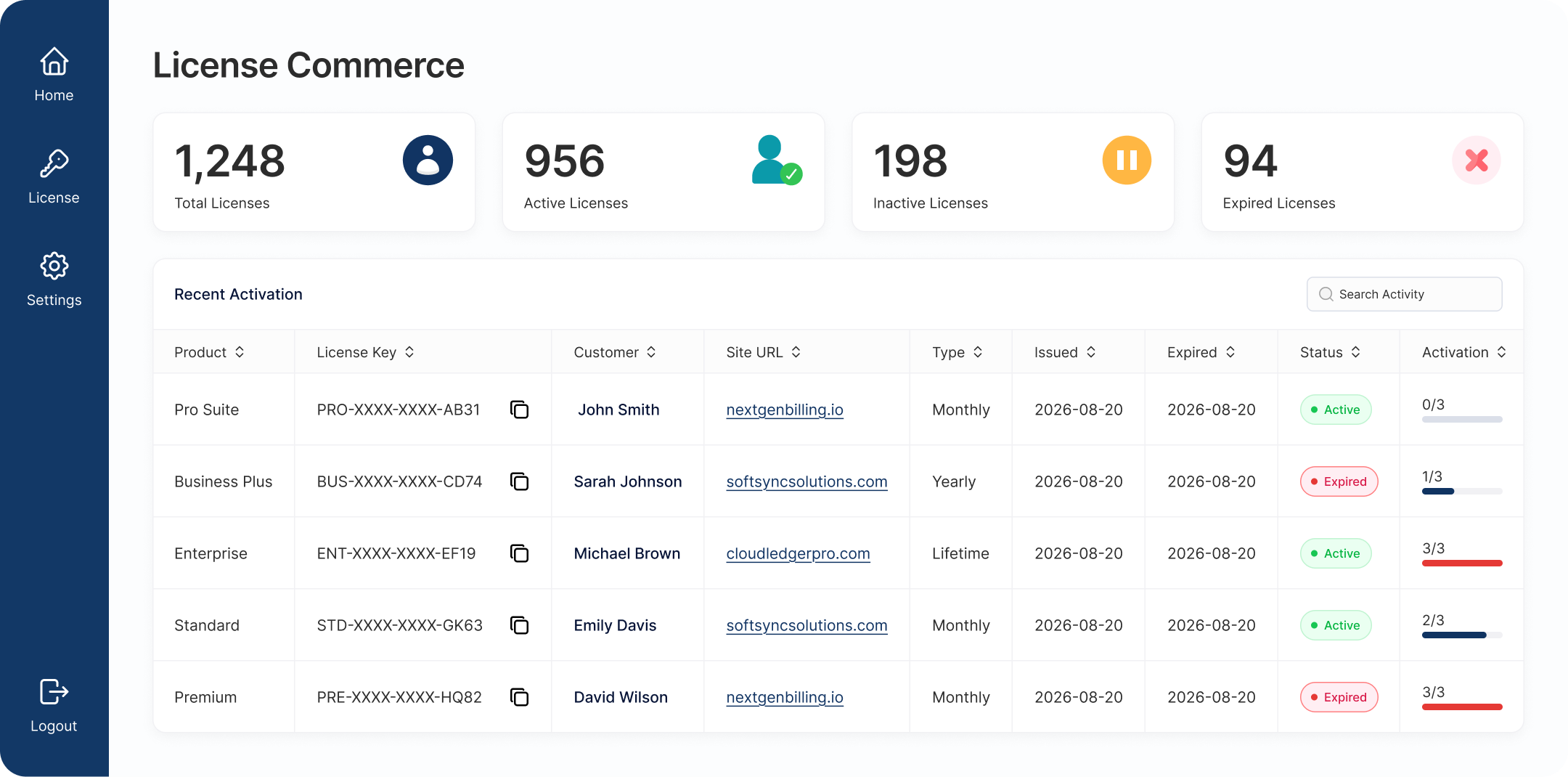
Task: Click the 1,248 Total Licenses count
Action: coord(230,161)
